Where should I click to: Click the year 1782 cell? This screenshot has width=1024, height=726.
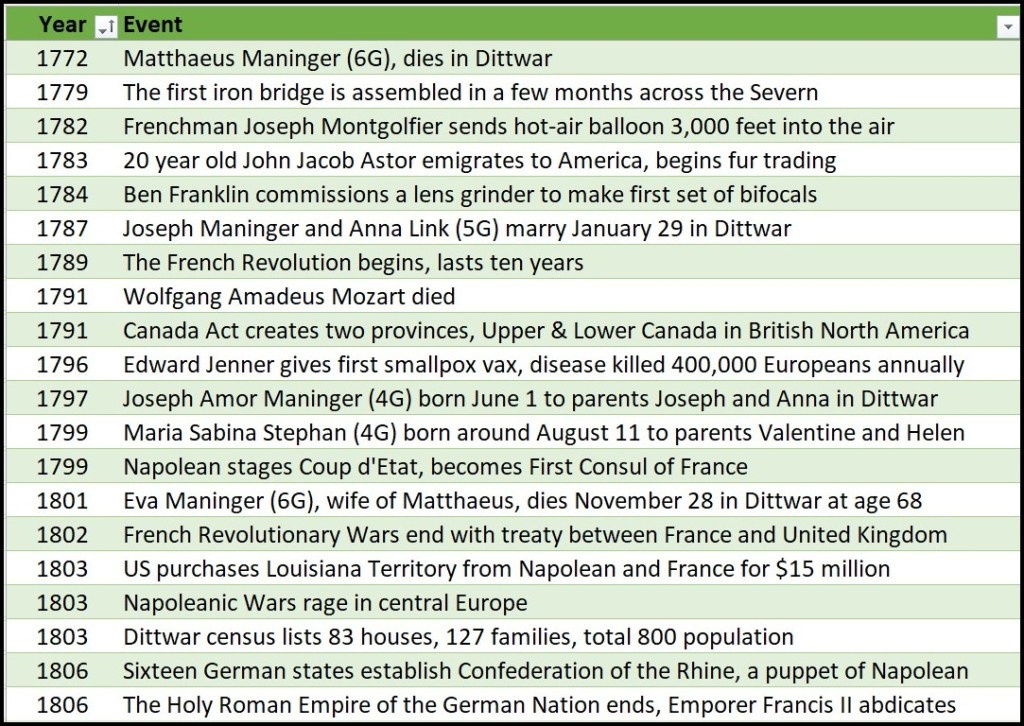(x=62, y=127)
